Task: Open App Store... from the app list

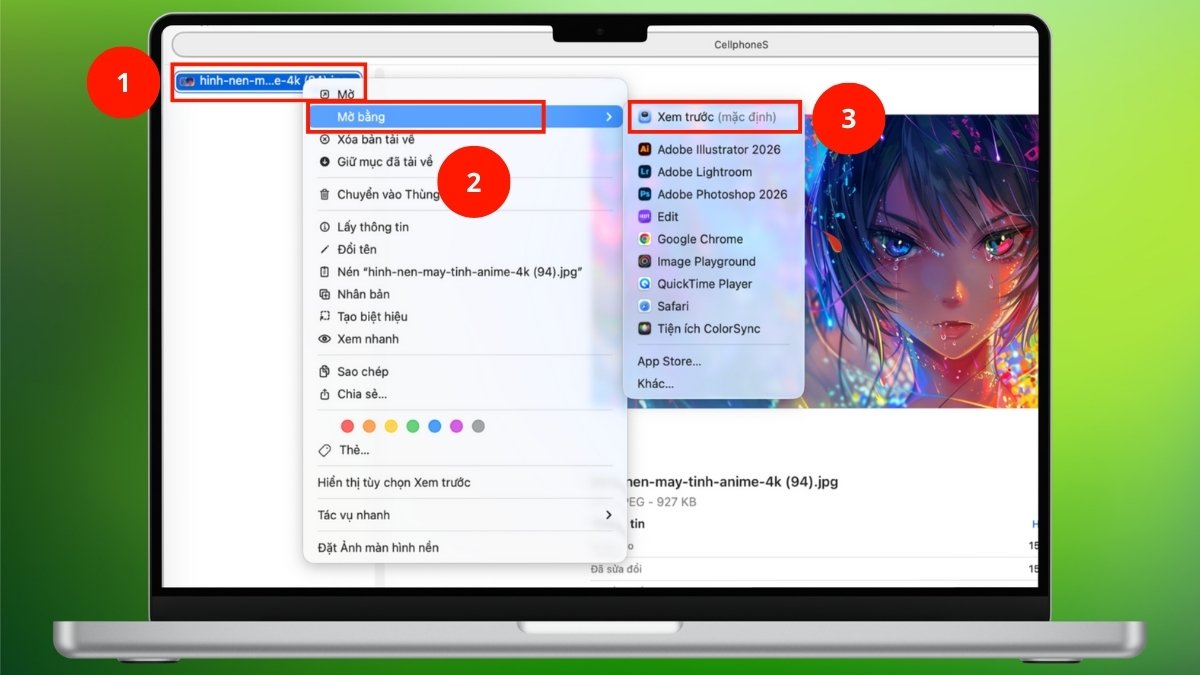Action: tap(668, 361)
